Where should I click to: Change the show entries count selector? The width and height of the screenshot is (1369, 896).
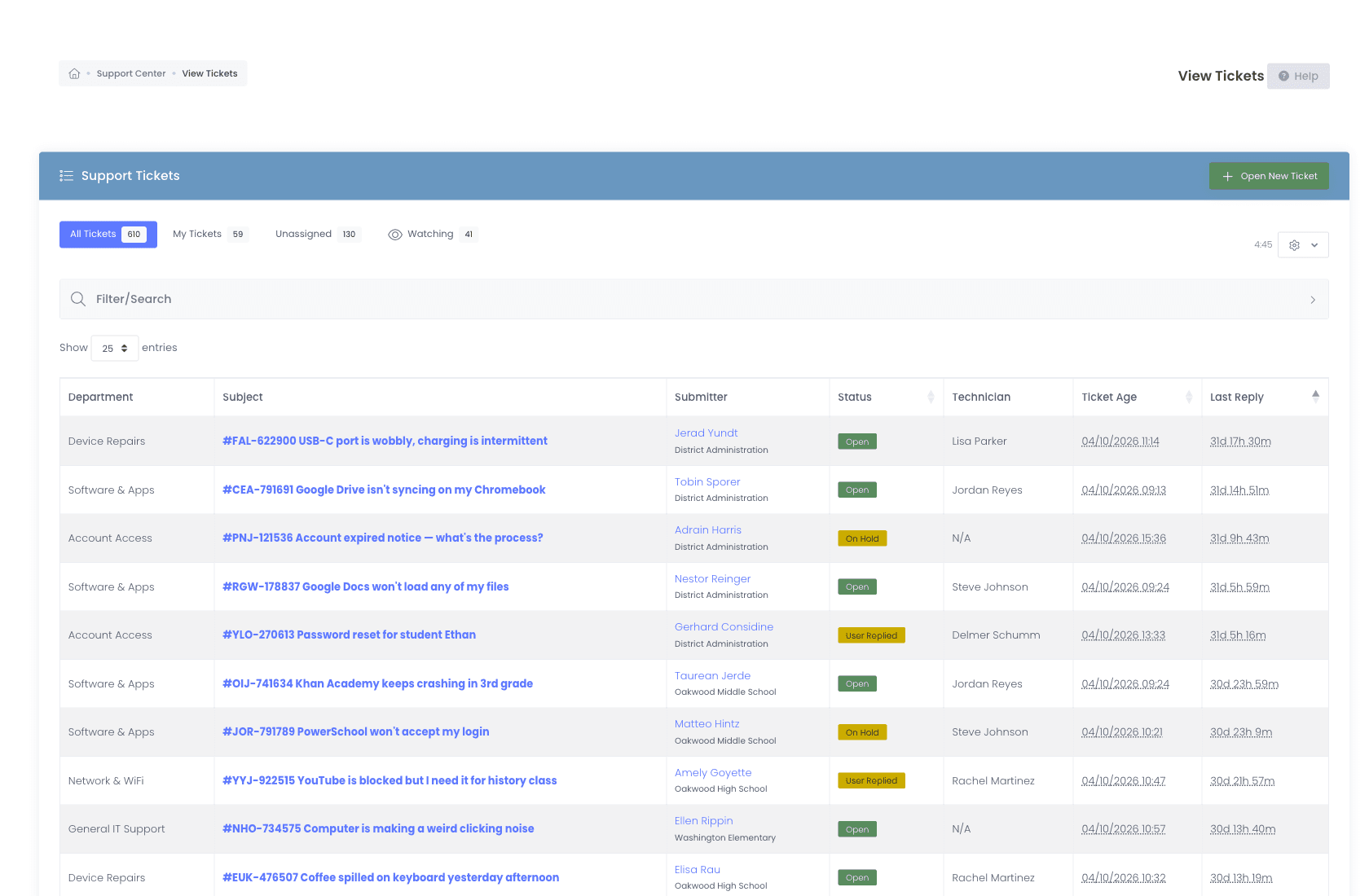(x=115, y=348)
